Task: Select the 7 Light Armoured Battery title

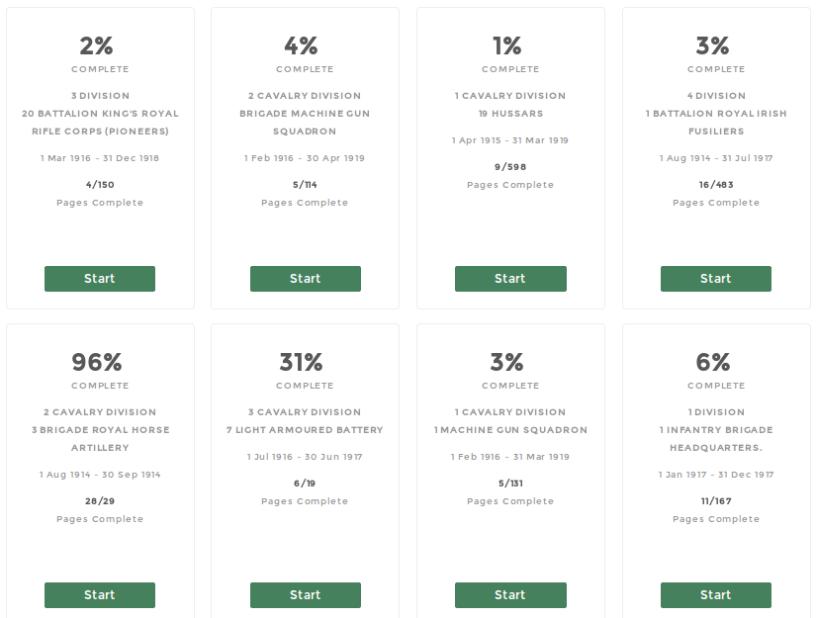Action: tap(305, 430)
